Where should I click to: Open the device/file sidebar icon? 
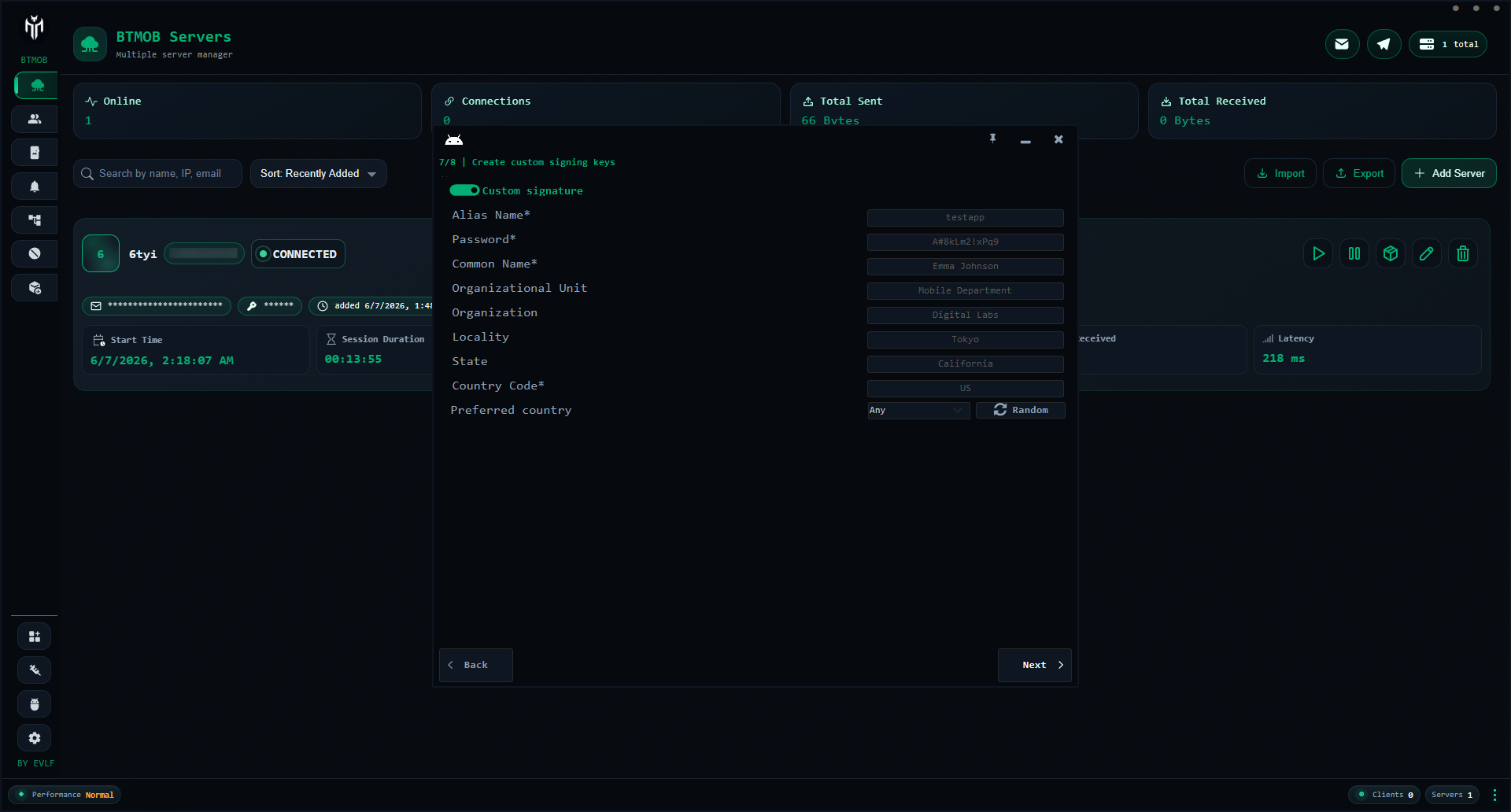(35, 153)
